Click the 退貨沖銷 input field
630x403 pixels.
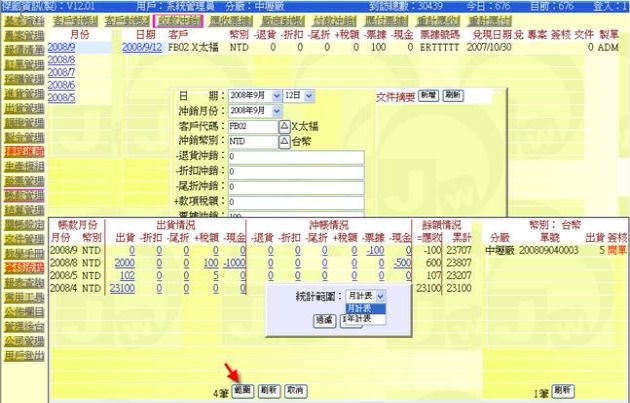pyautogui.click(x=295, y=157)
